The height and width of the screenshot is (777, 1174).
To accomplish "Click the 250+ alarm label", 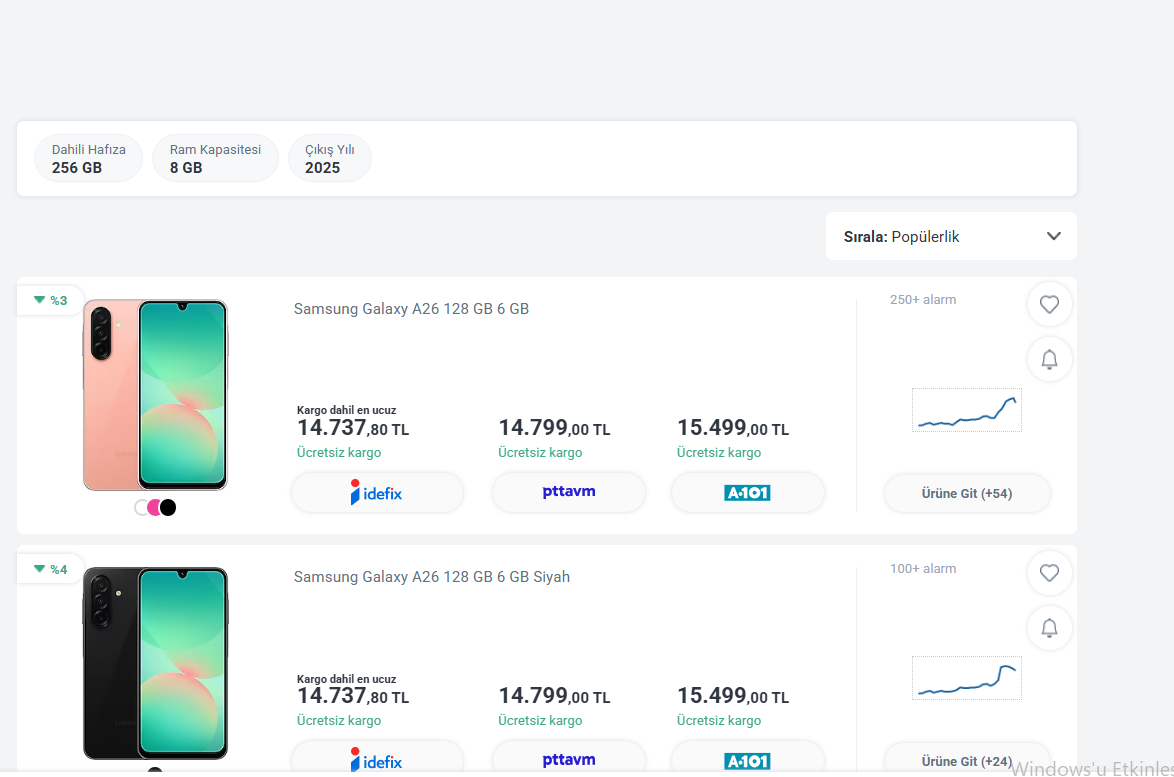I will [922, 299].
